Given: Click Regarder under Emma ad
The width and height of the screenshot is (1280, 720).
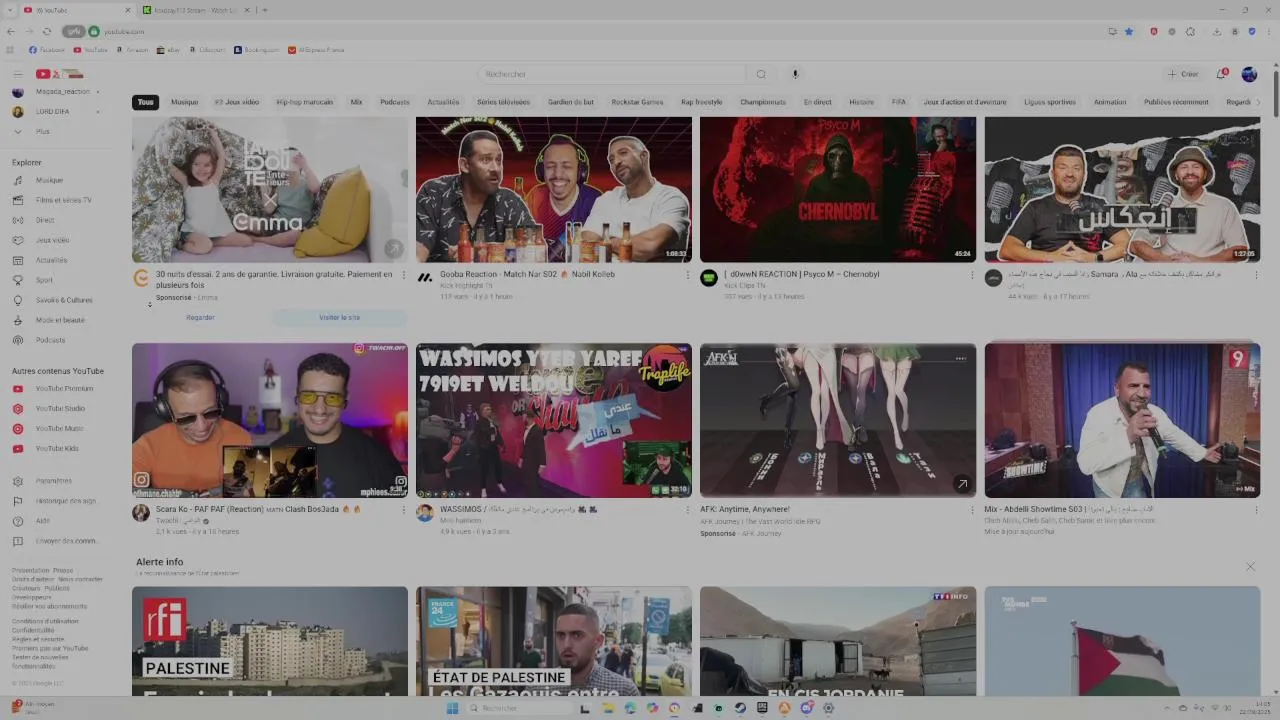Looking at the screenshot, I should tap(200, 317).
